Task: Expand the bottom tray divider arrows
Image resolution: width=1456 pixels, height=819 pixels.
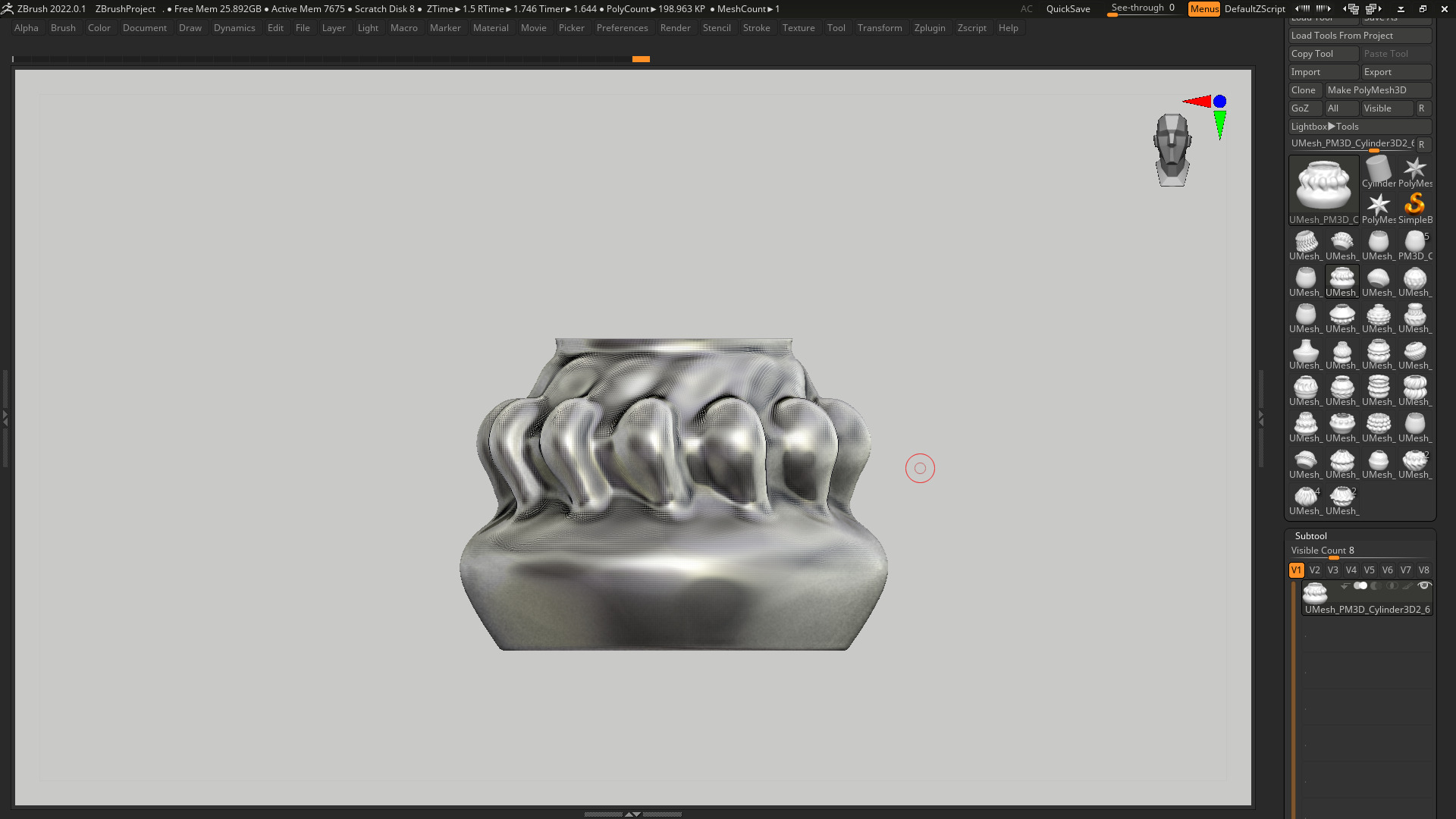Action: (632, 814)
